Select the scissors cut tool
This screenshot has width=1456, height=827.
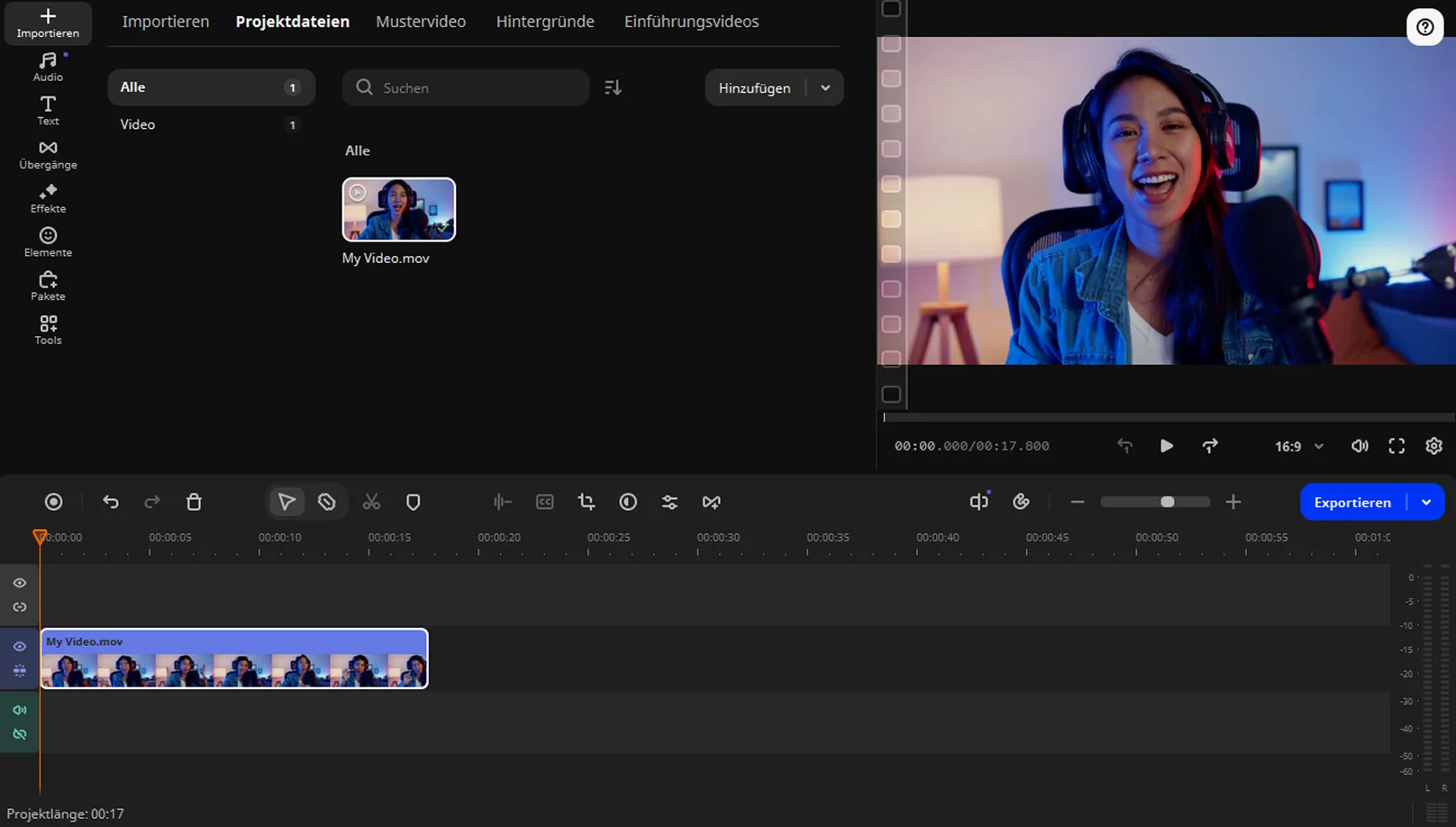click(371, 502)
